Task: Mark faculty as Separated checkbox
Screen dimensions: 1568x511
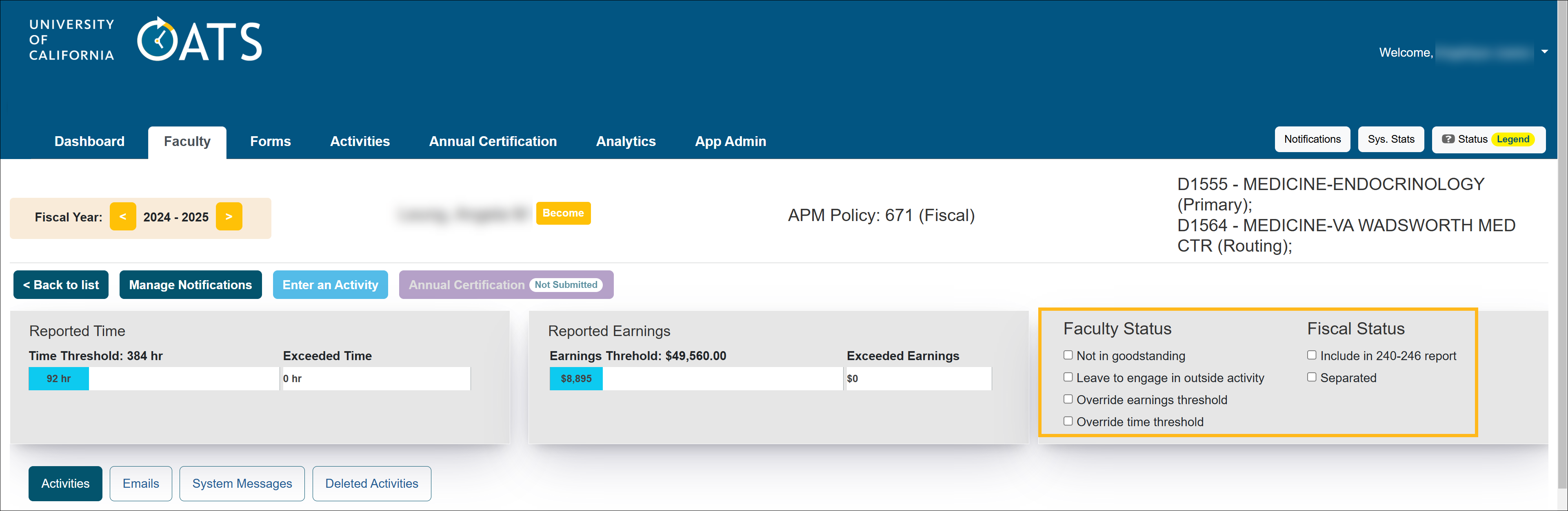Action: pos(1312,377)
